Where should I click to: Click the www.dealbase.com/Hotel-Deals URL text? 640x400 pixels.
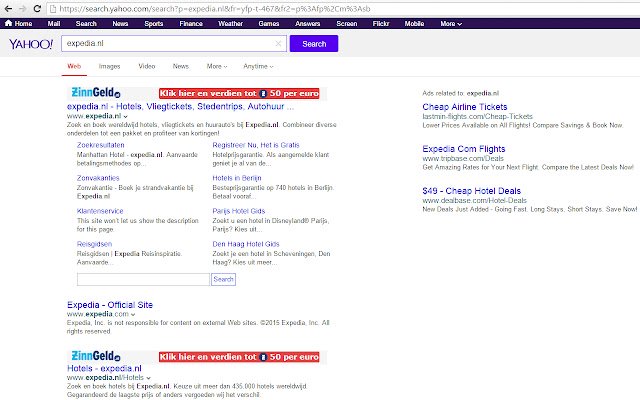coord(475,201)
